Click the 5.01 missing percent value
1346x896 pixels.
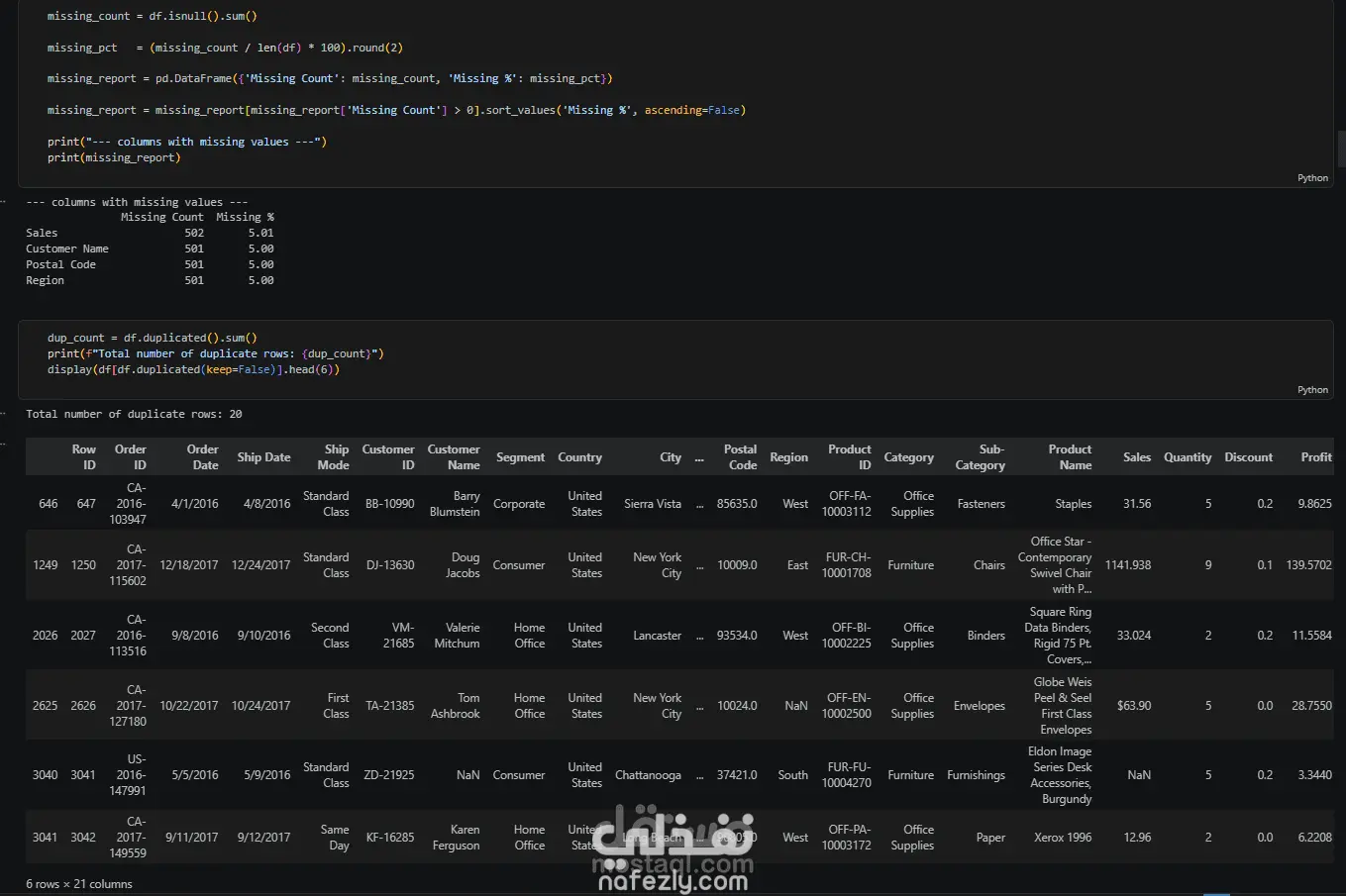tap(260, 233)
